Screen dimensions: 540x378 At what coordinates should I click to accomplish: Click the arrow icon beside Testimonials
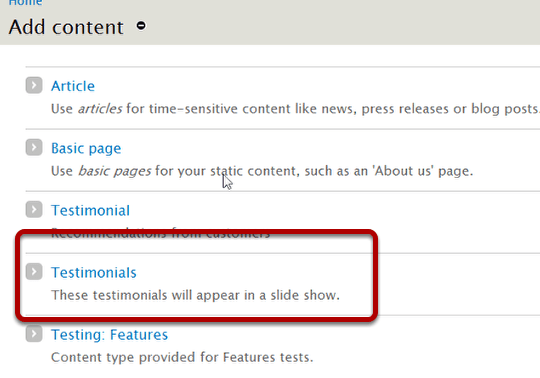pos(34,272)
